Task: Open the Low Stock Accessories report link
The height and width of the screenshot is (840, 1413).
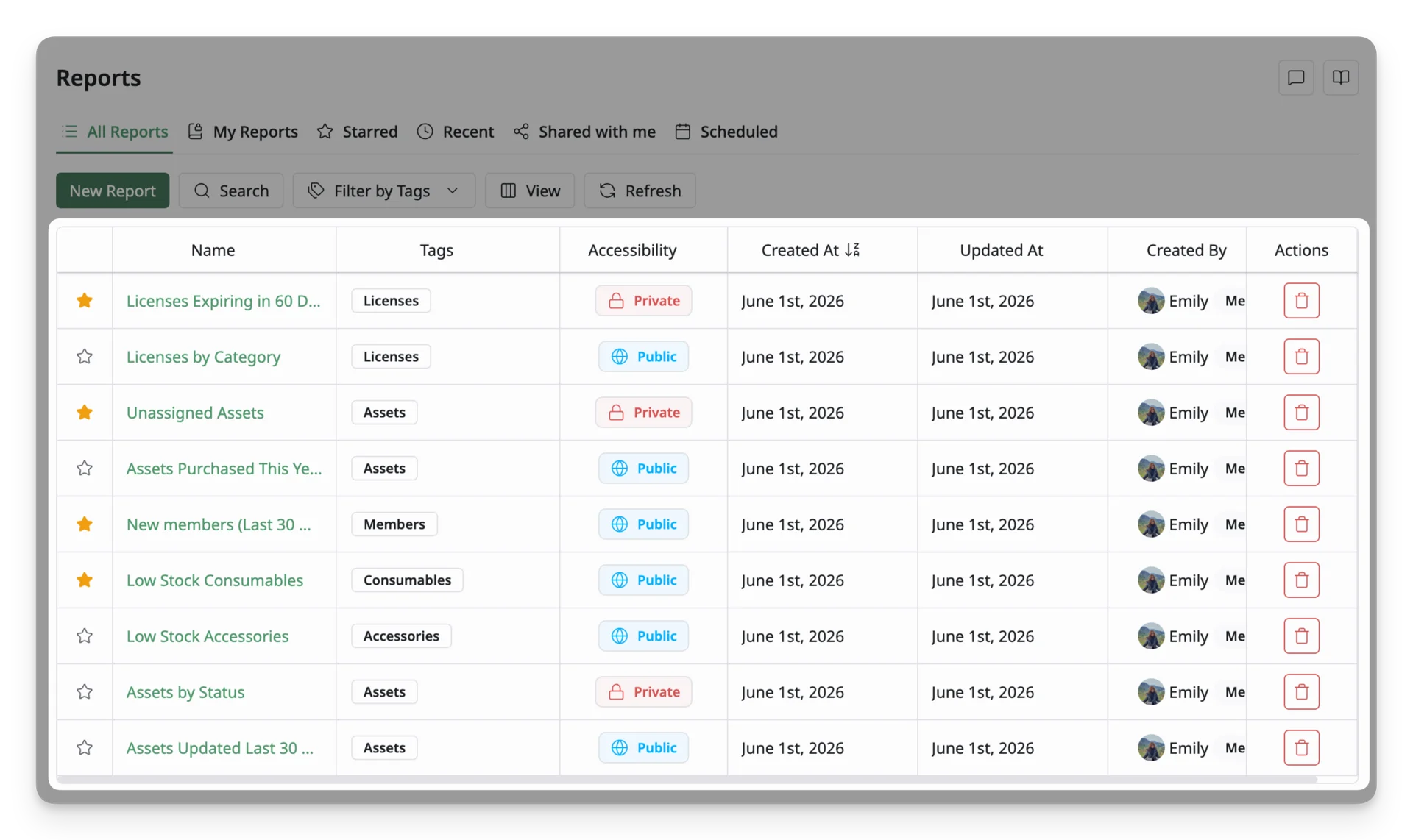Action: click(x=208, y=636)
